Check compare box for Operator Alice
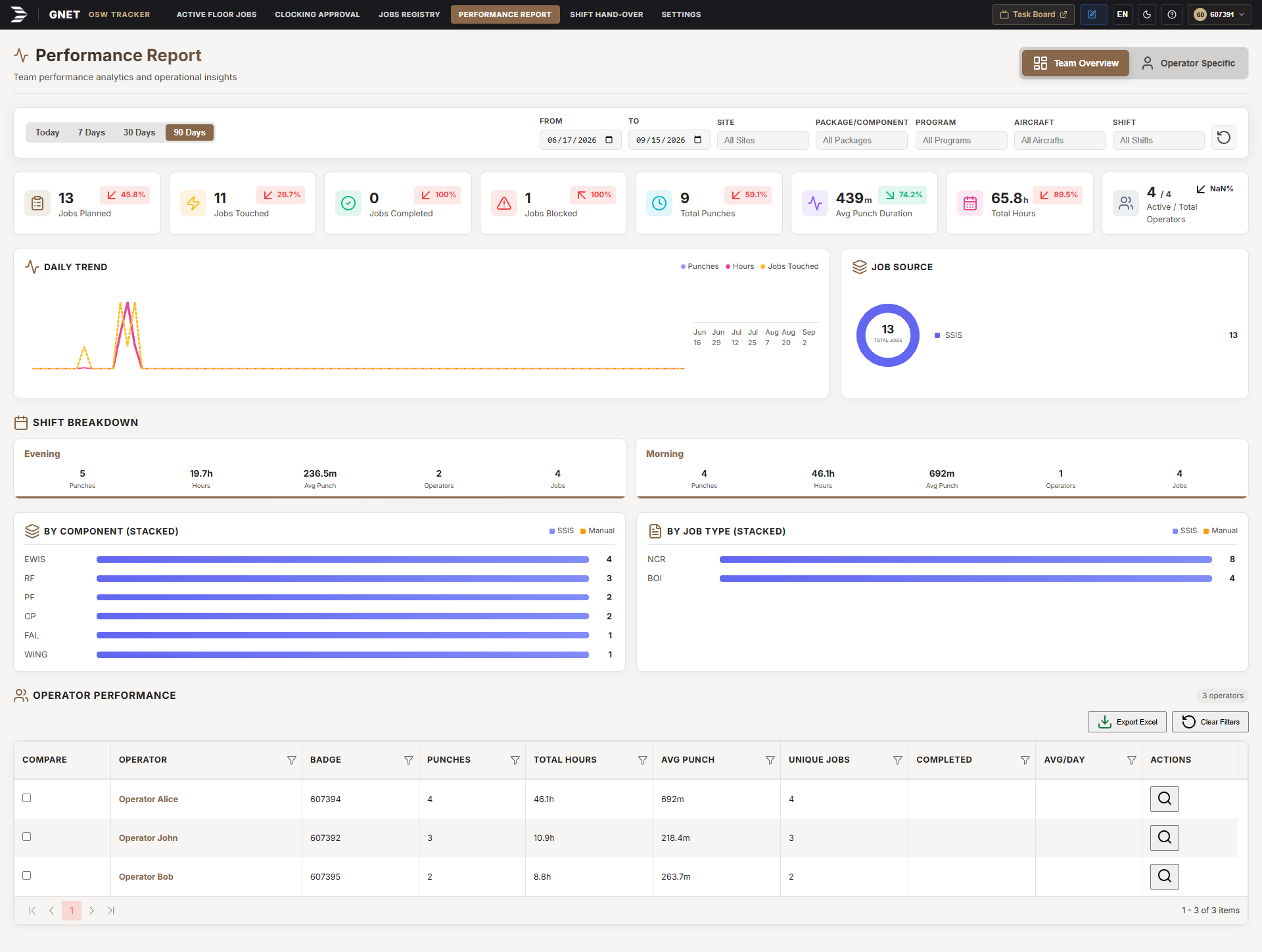The height and width of the screenshot is (952, 1262). click(x=27, y=798)
